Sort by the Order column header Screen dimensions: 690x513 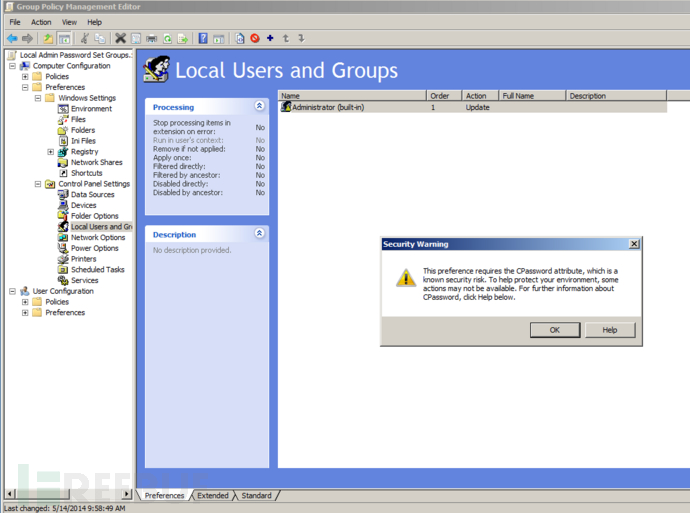point(444,95)
